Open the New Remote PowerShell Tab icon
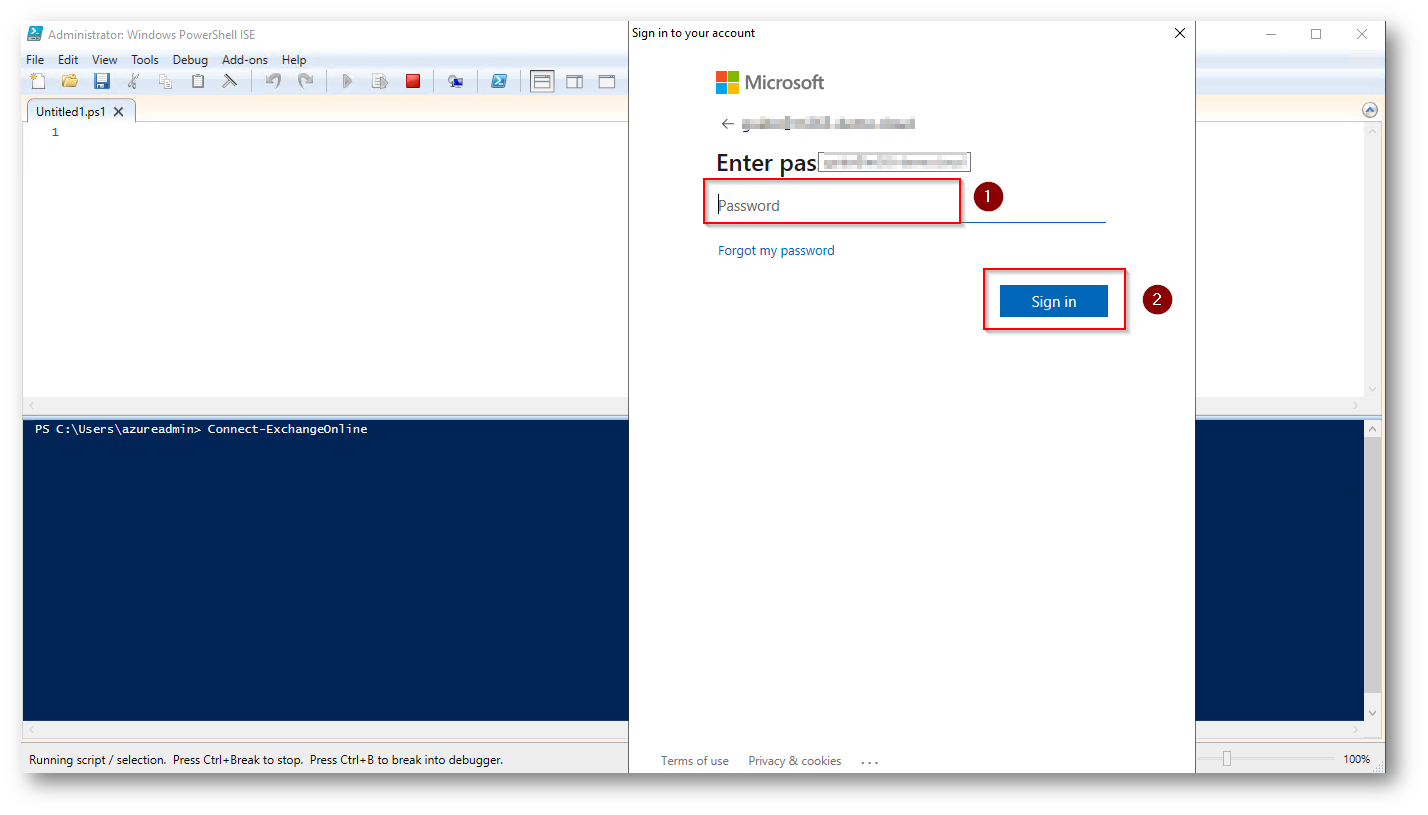The image size is (1428, 815). click(x=455, y=81)
